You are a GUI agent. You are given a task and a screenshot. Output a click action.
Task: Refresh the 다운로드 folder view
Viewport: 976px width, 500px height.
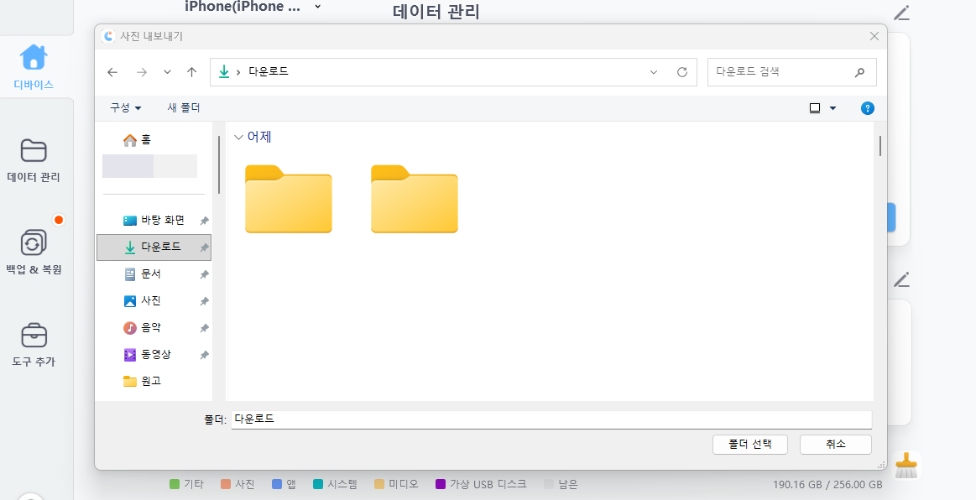pyautogui.click(x=682, y=72)
